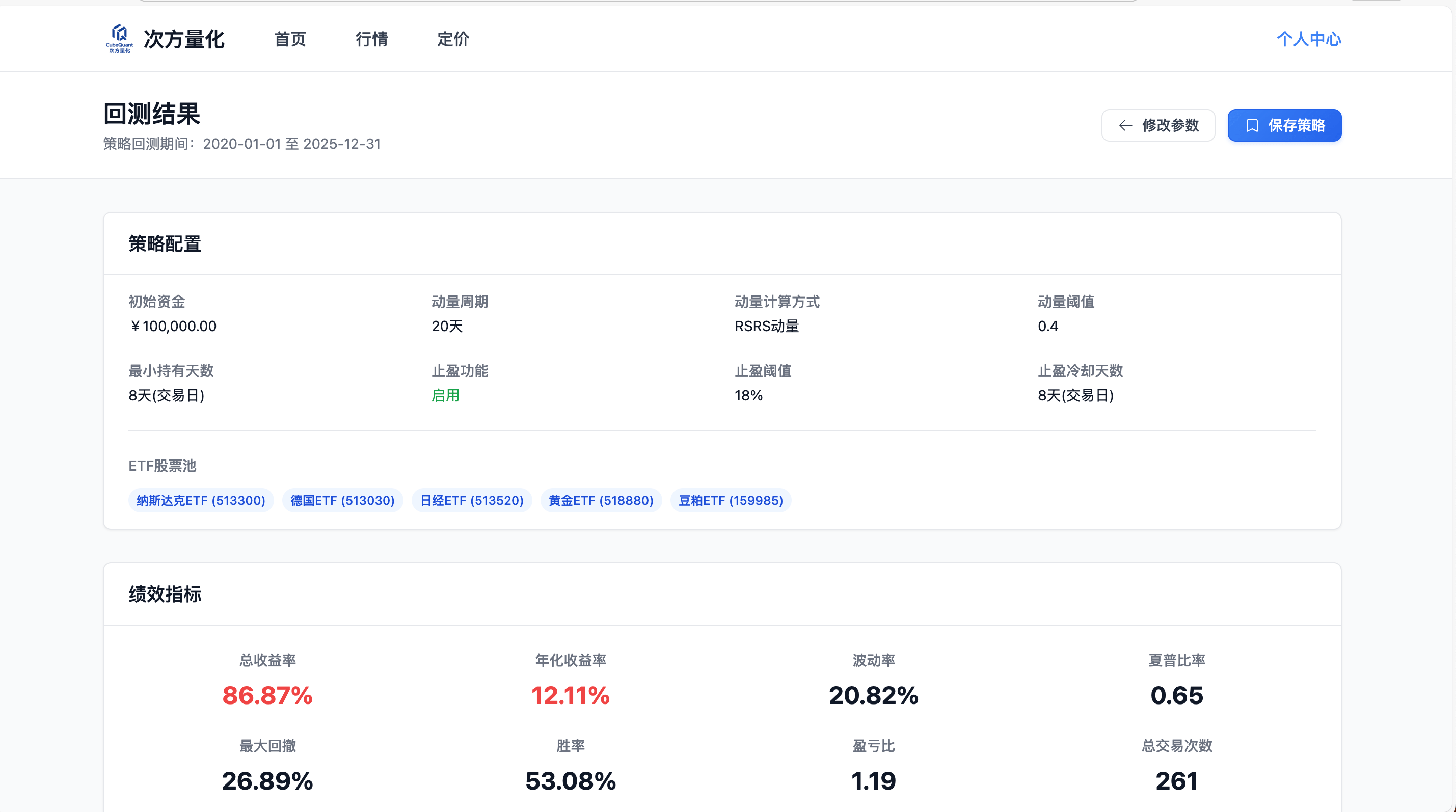Open the 首页 navigation item
This screenshot has height=812, width=1456.
290,39
